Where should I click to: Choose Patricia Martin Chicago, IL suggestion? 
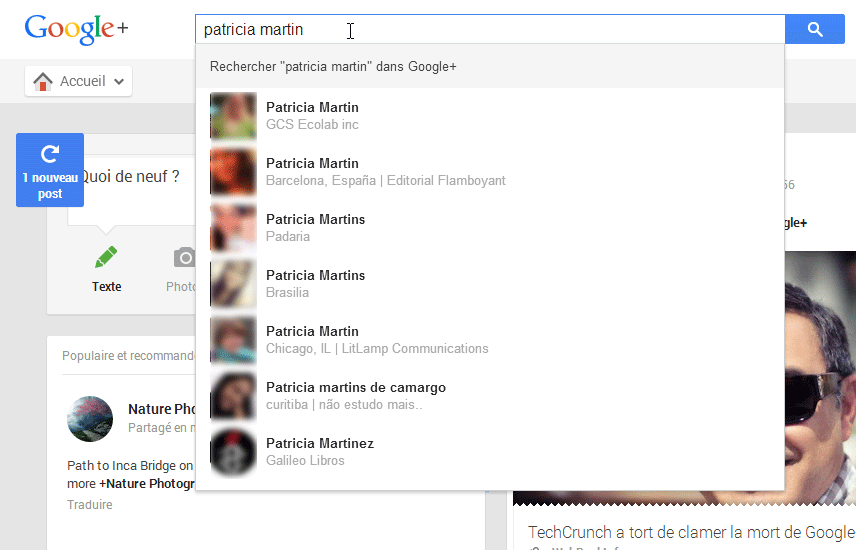(490, 340)
